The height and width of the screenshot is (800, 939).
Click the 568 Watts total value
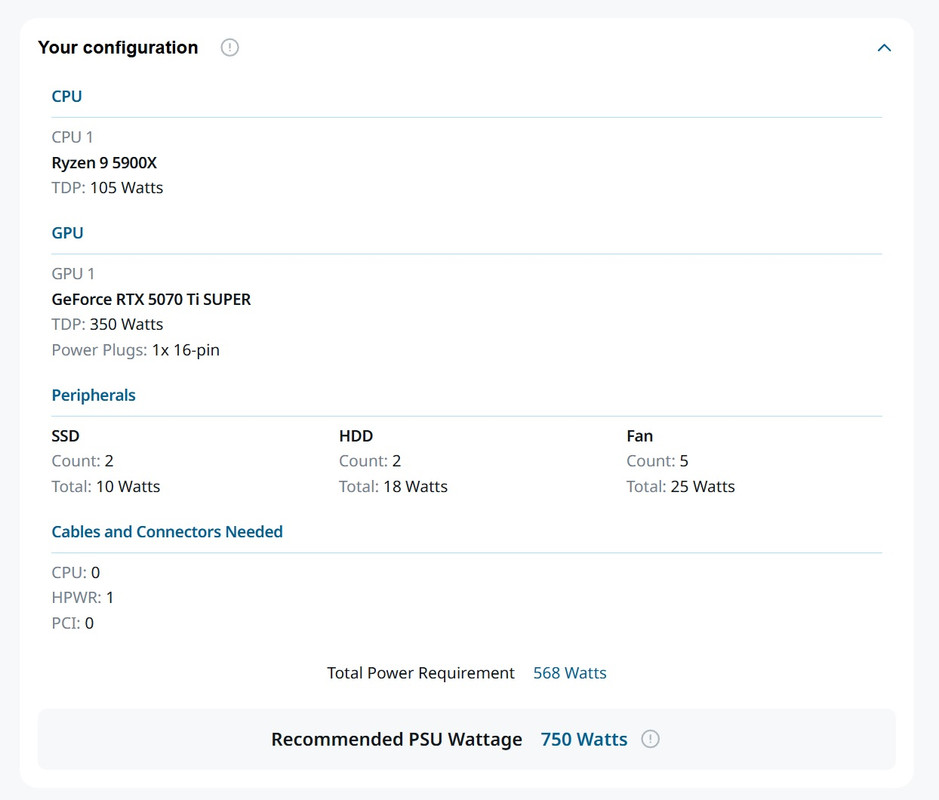[x=570, y=673]
